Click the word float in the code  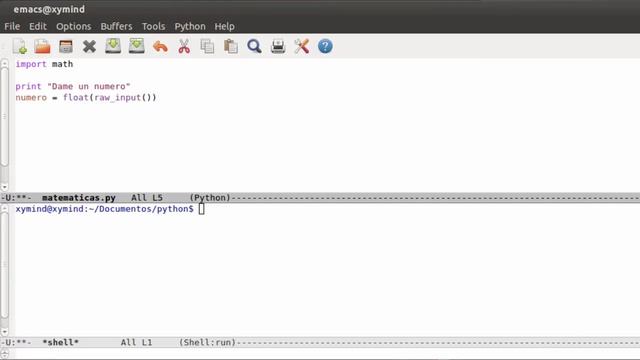click(x=76, y=98)
